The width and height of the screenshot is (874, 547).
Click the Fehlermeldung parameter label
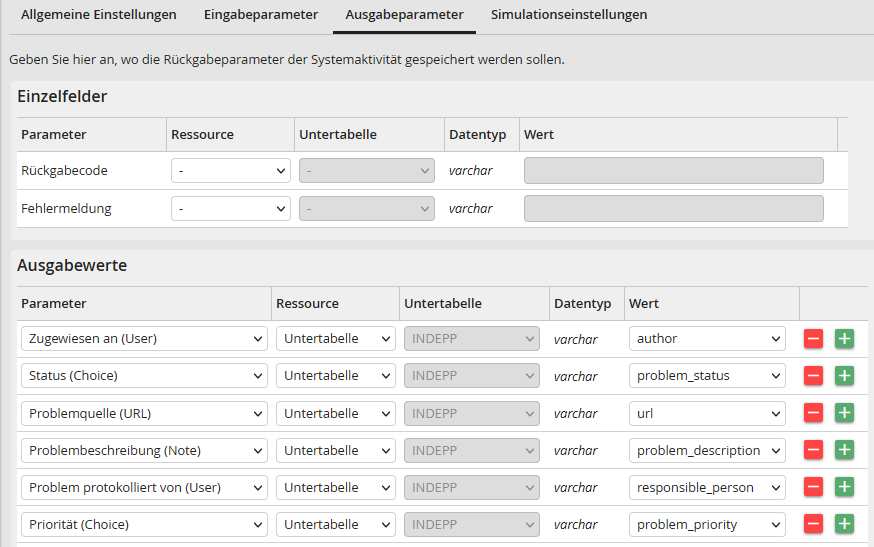[66, 209]
